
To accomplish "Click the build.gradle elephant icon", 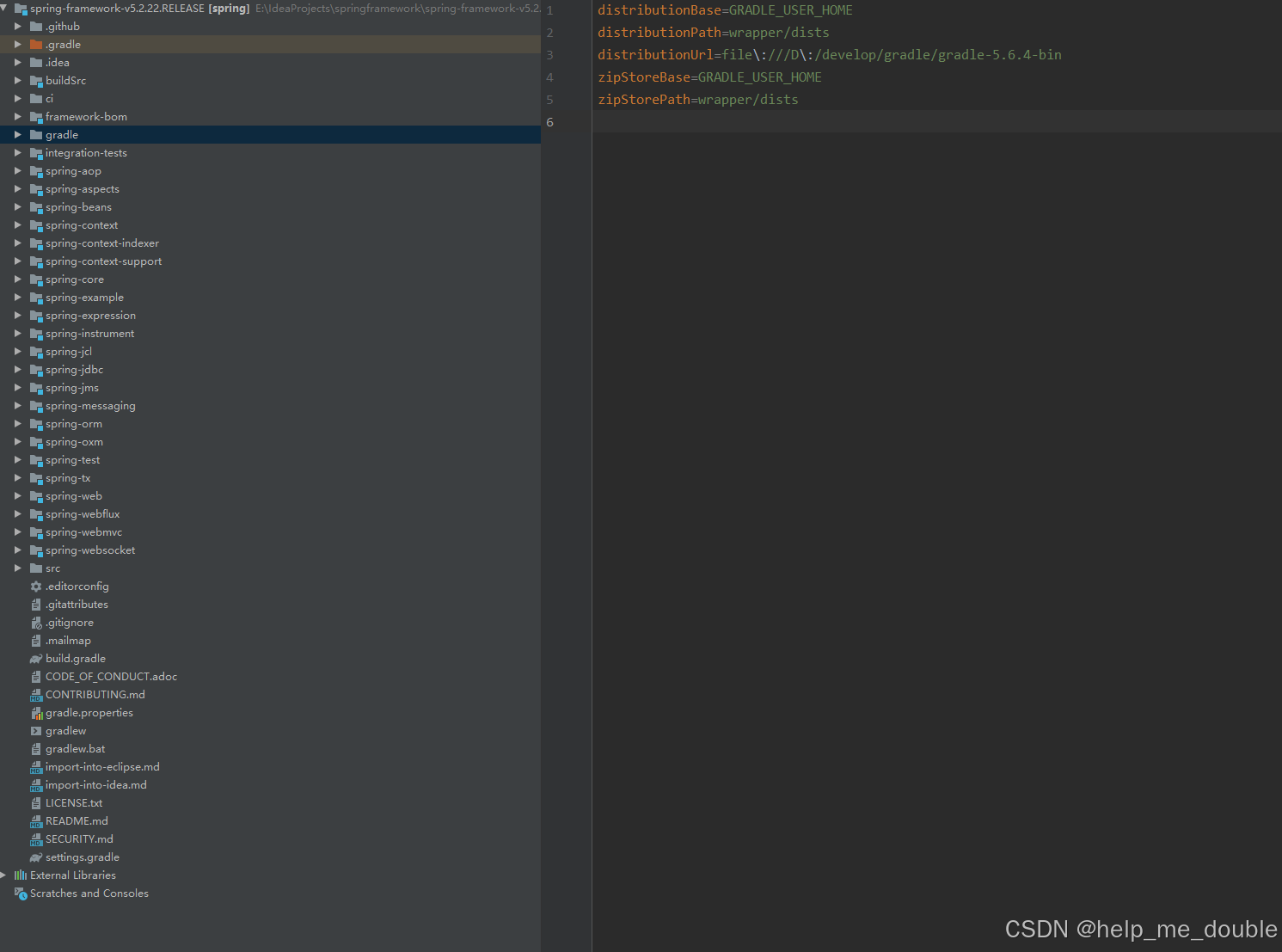I will [36, 659].
